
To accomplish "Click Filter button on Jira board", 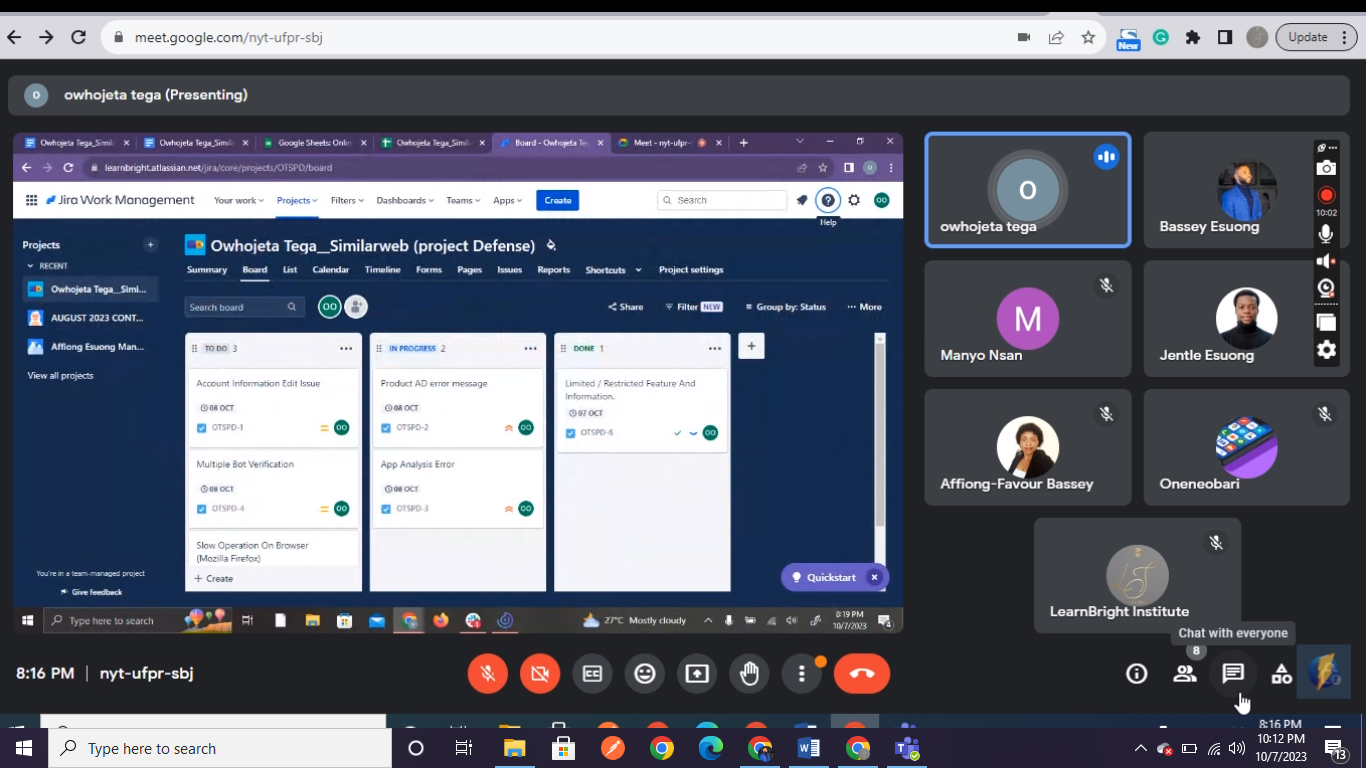I will click(x=694, y=307).
